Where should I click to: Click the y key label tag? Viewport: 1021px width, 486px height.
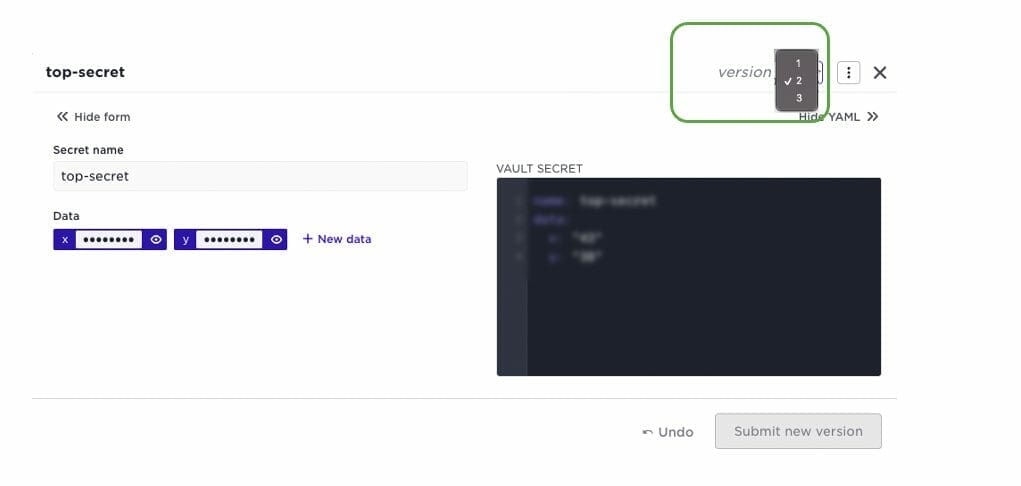pos(186,240)
